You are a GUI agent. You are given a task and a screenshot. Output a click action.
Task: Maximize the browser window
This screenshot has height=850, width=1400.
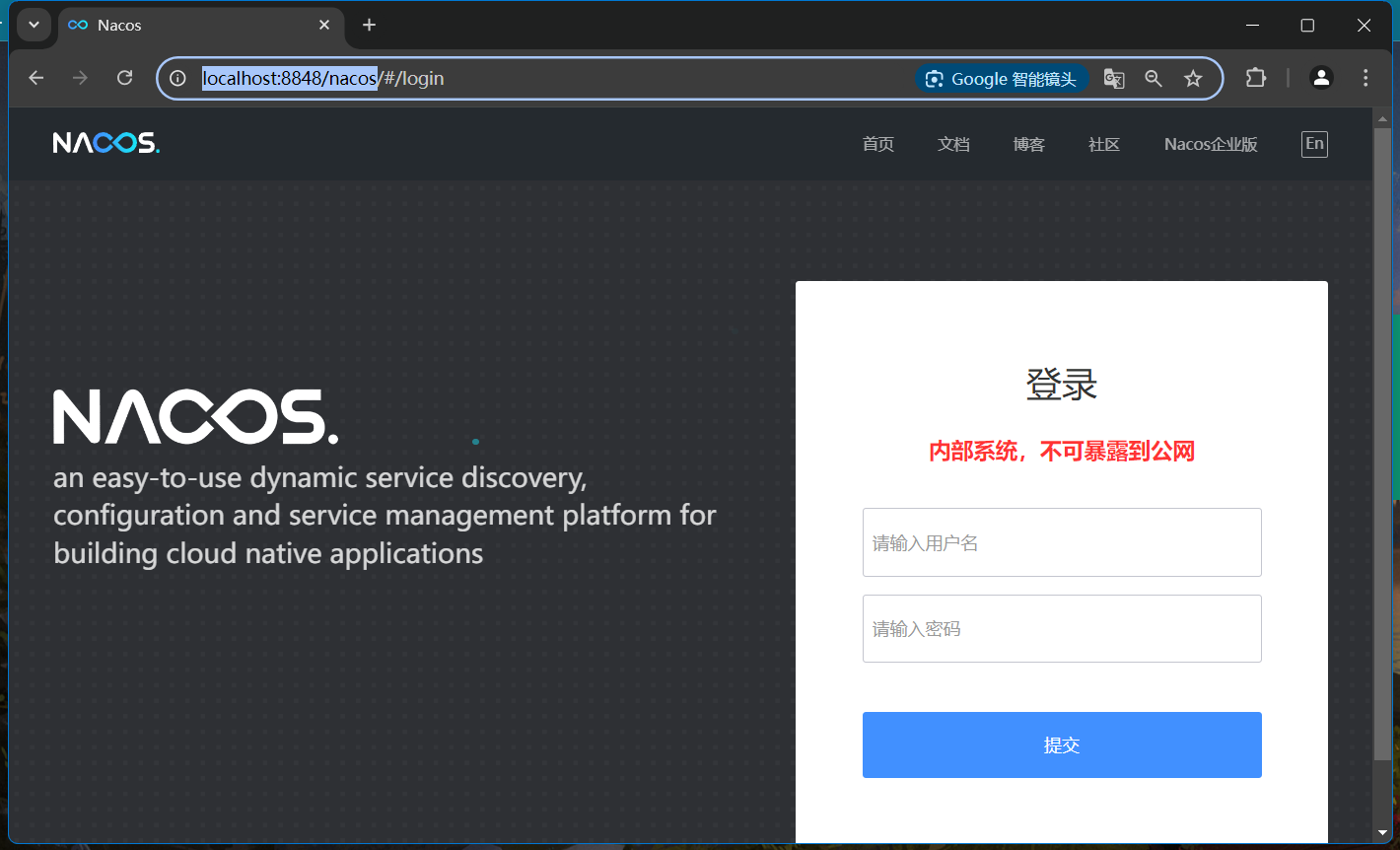(1307, 25)
